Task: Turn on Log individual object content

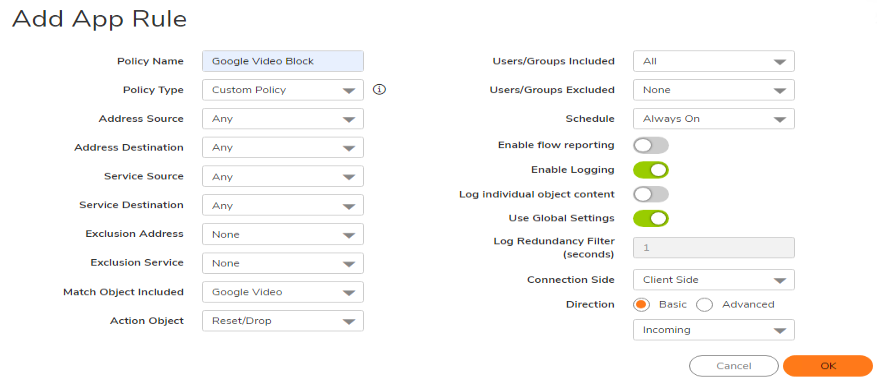Action: click(x=650, y=195)
